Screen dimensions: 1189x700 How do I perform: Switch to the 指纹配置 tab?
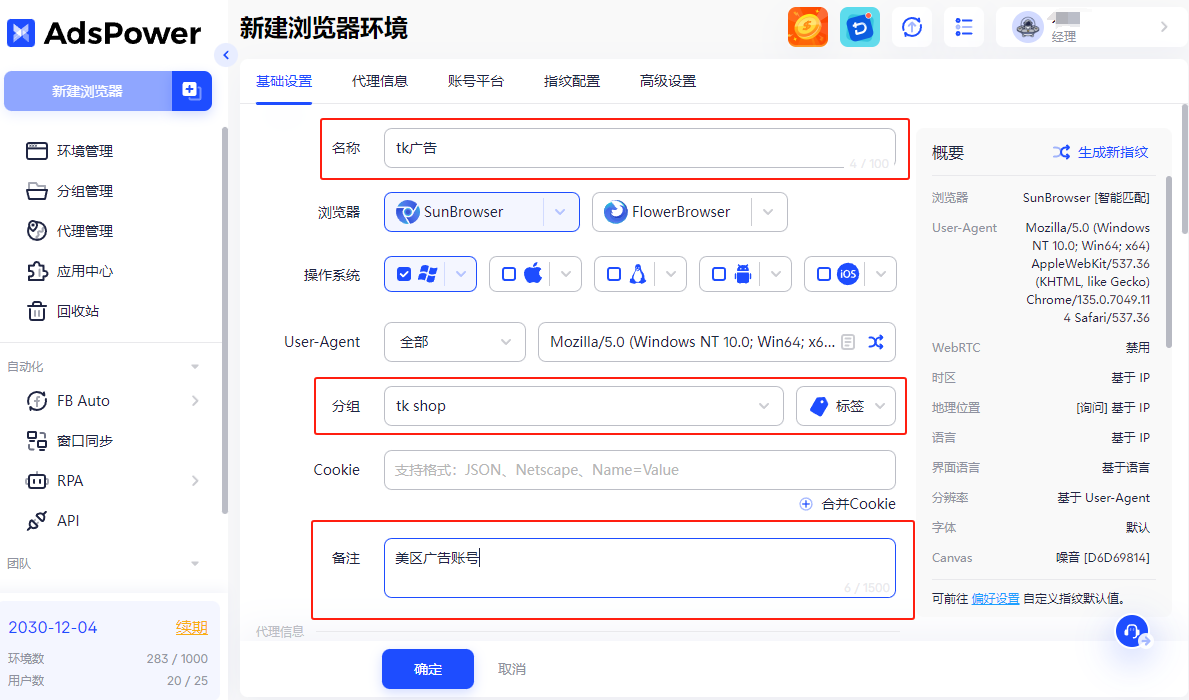tap(572, 81)
